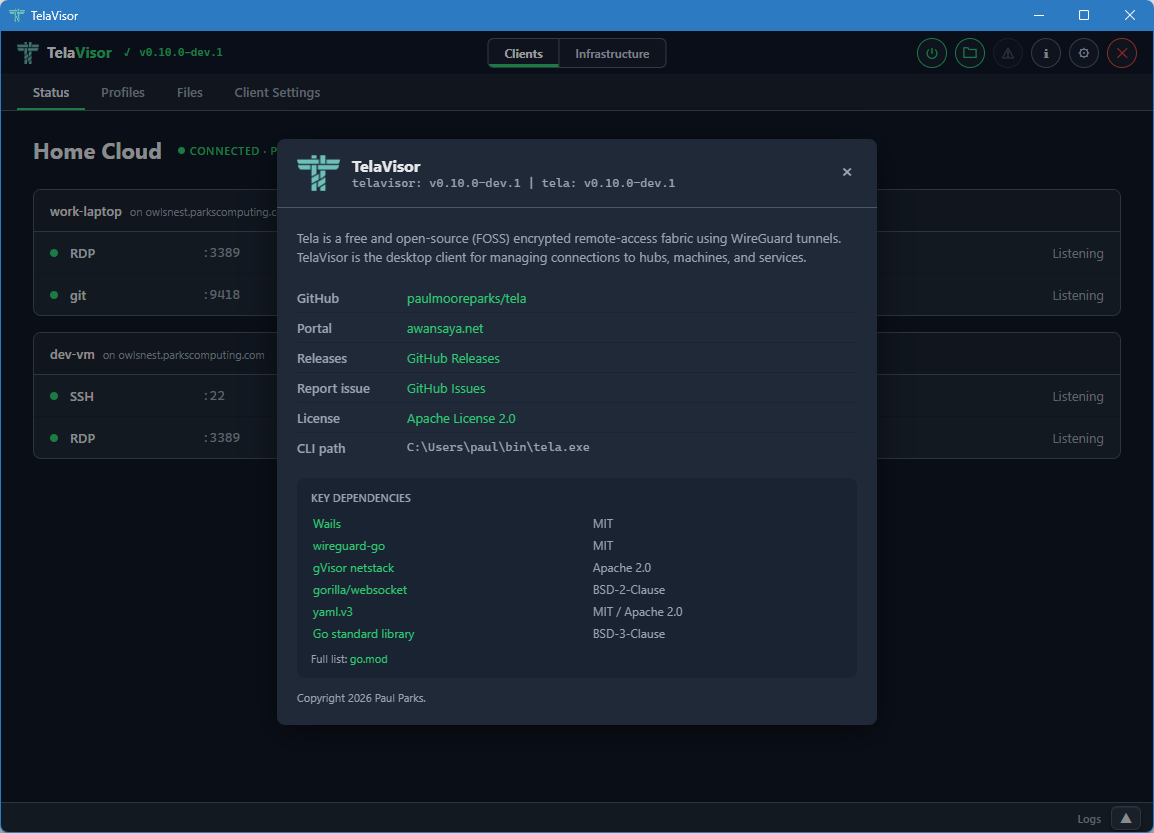Click the green power icon in header
This screenshot has width=1154, height=833.
[931, 53]
